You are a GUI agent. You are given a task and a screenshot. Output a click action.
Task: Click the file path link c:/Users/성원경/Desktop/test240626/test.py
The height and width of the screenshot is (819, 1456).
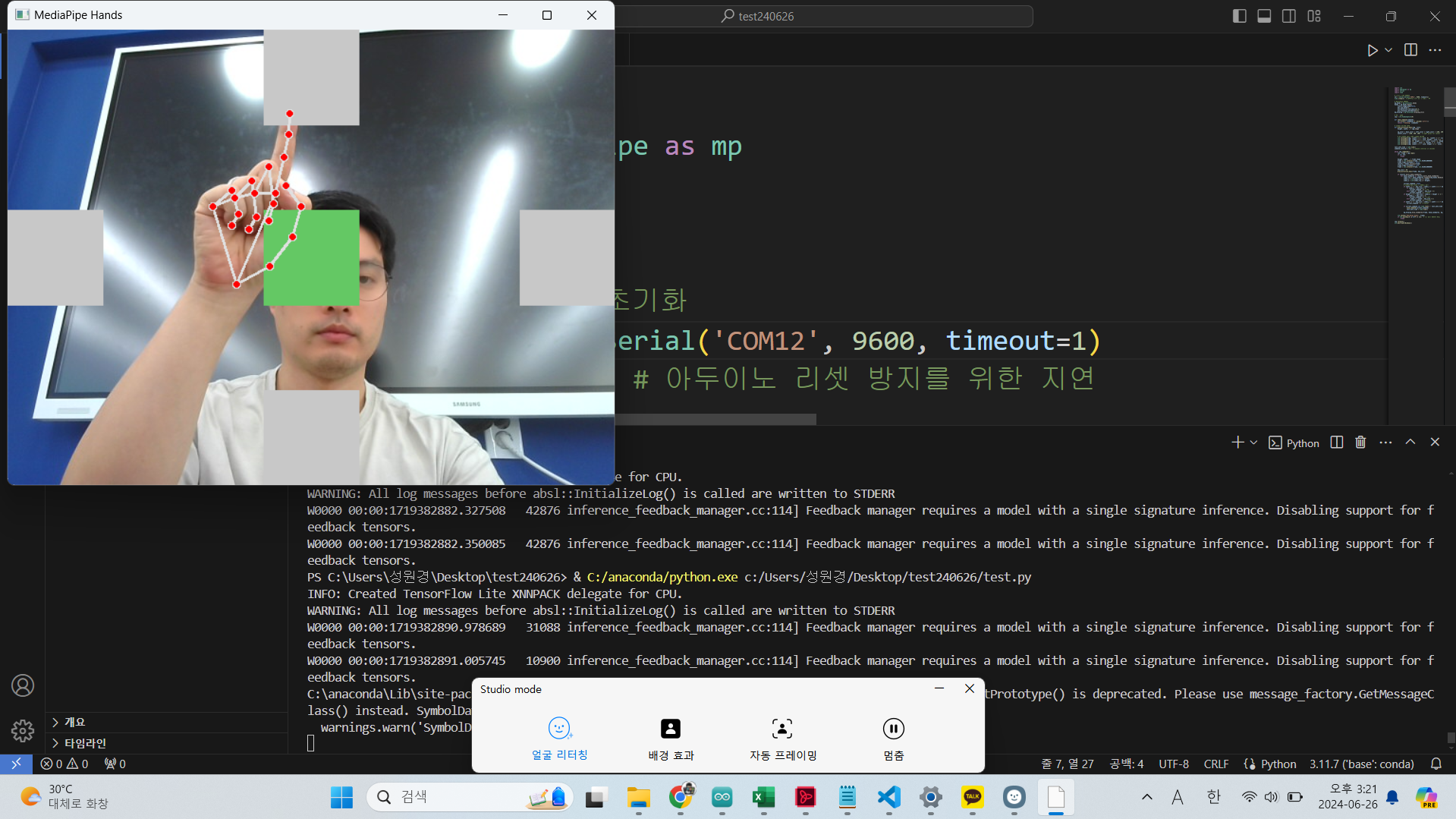[888, 577]
